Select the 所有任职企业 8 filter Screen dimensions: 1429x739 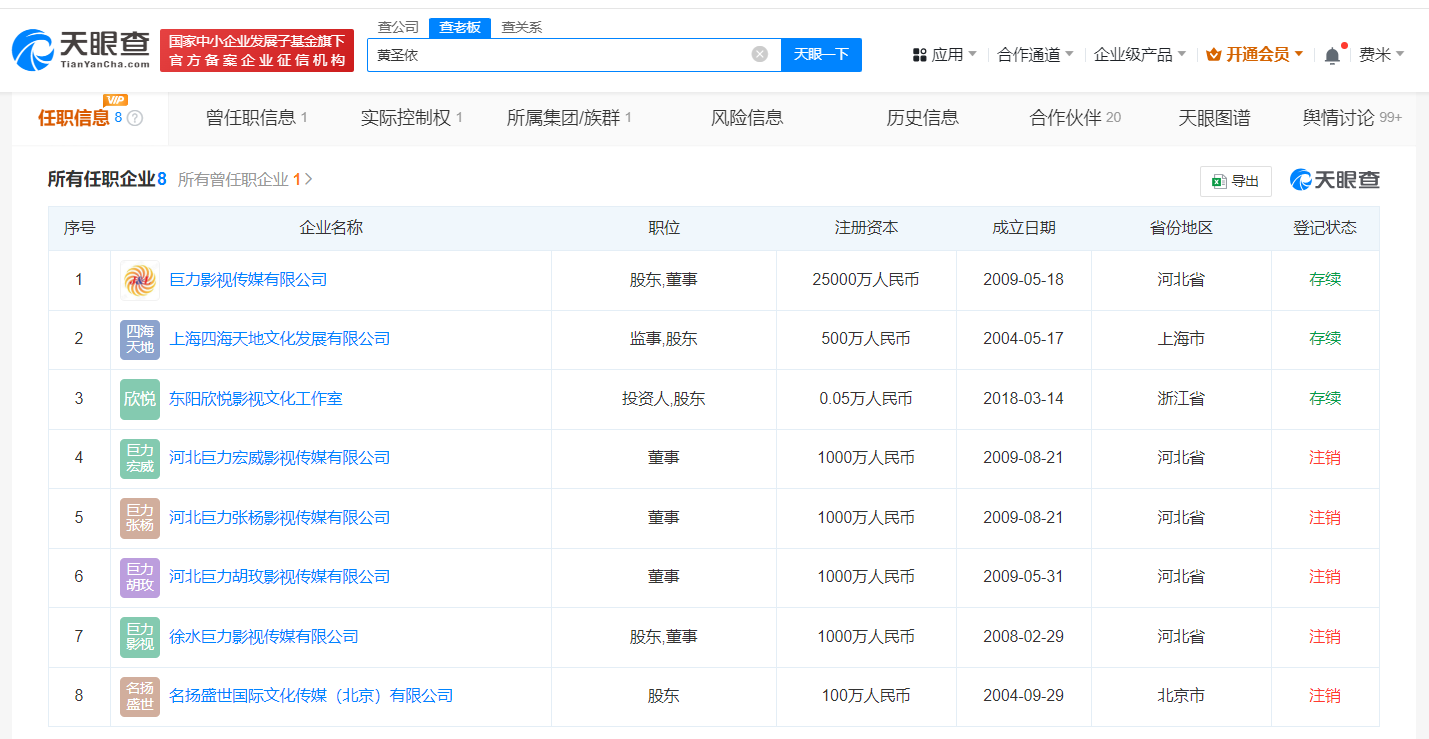point(107,179)
